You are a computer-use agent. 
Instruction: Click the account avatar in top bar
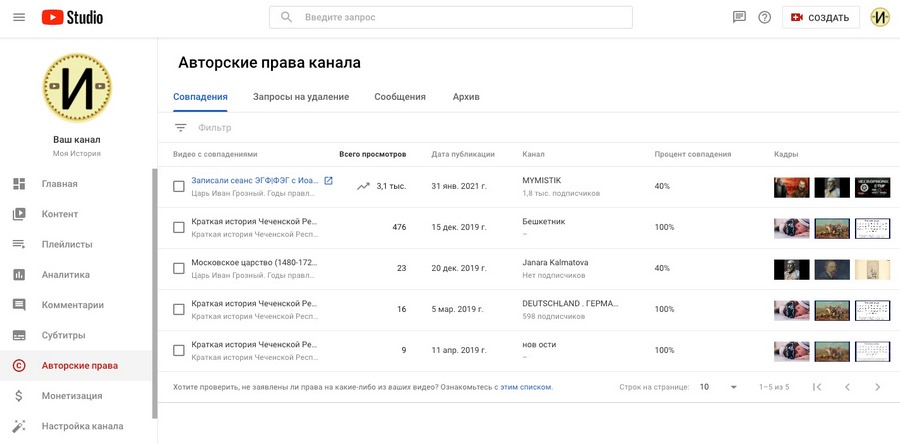pos(879,17)
